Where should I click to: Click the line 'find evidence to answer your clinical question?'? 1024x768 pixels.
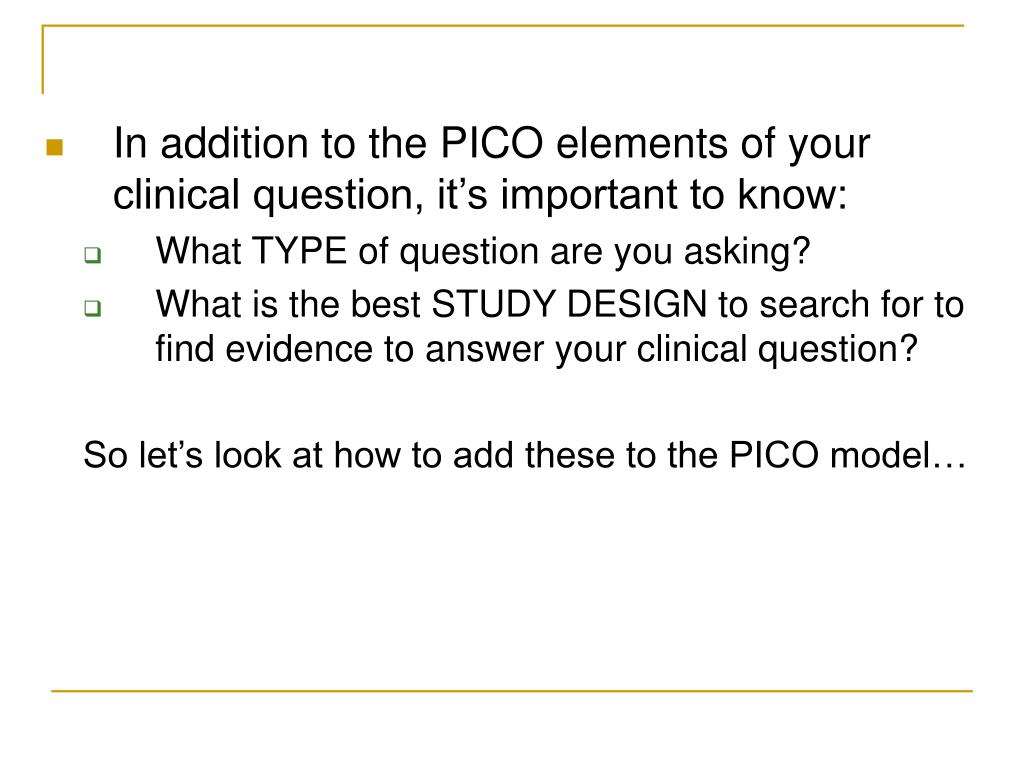pyautogui.click(x=536, y=349)
